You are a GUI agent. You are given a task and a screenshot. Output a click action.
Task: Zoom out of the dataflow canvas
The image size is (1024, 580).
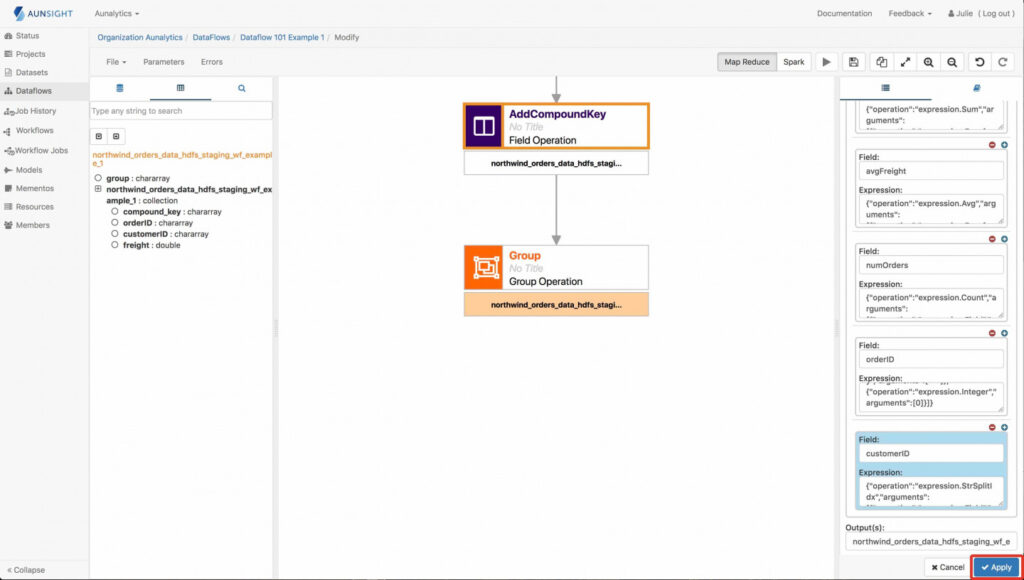click(x=953, y=62)
